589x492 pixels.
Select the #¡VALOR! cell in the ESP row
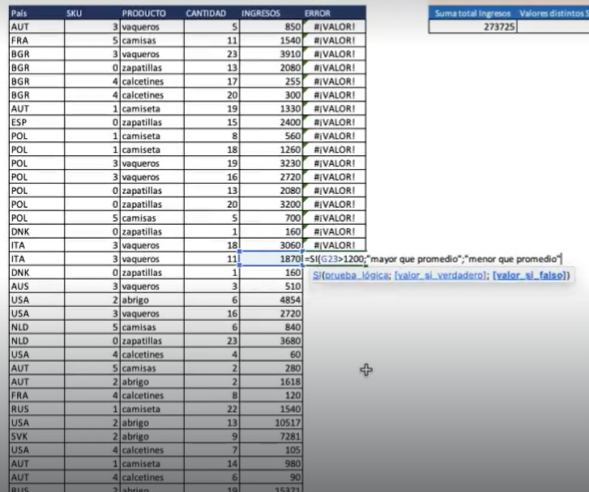click(x=334, y=122)
